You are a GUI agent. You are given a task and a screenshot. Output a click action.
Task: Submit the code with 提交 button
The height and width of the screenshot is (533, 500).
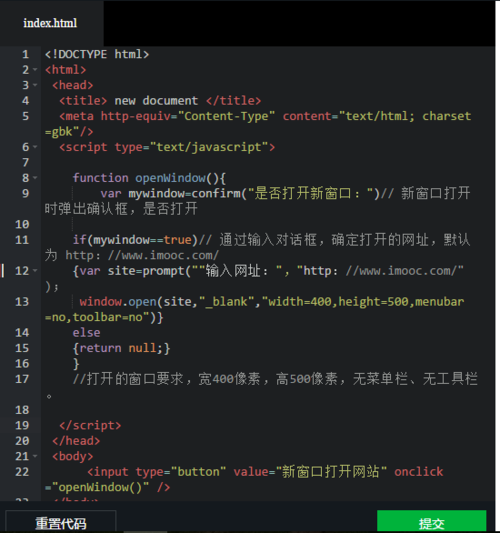tap(432, 522)
